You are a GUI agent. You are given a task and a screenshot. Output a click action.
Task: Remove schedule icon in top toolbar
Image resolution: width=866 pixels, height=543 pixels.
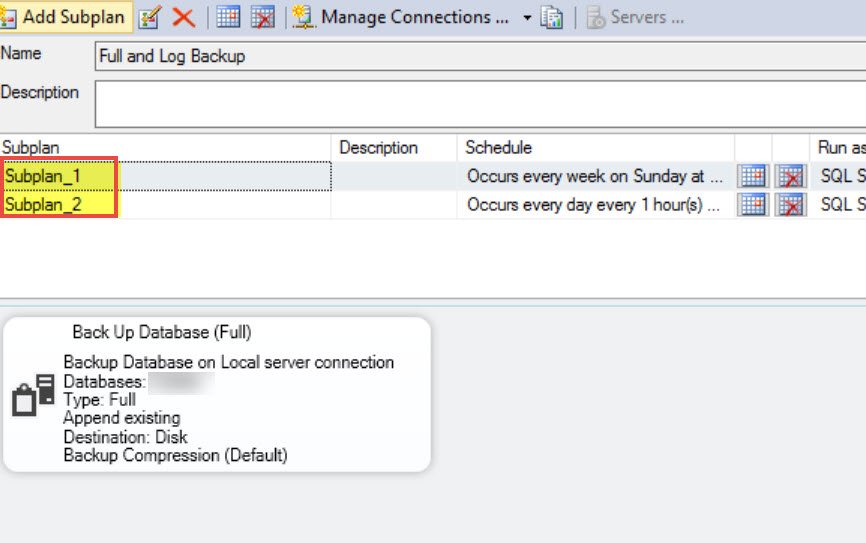[263, 17]
